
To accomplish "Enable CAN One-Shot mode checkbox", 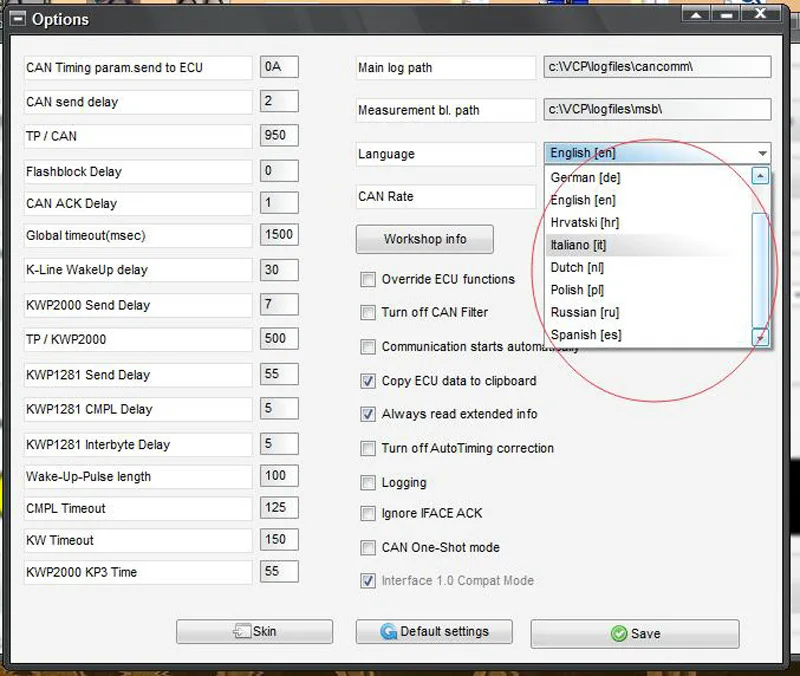I will point(367,548).
